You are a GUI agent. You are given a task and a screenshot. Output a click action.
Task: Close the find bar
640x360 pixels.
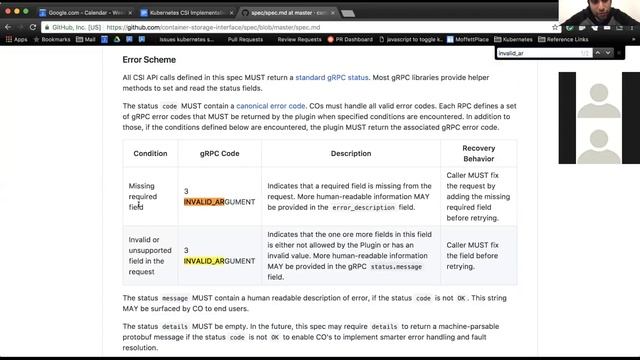point(619,53)
